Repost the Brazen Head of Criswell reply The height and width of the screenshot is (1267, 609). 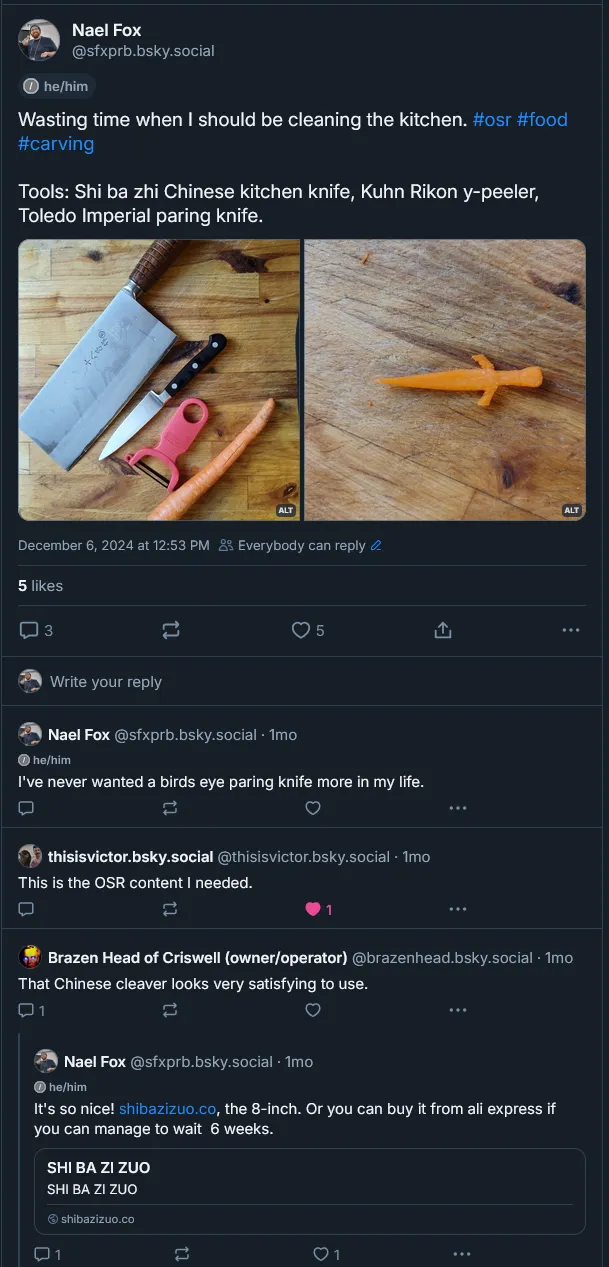170,1010
